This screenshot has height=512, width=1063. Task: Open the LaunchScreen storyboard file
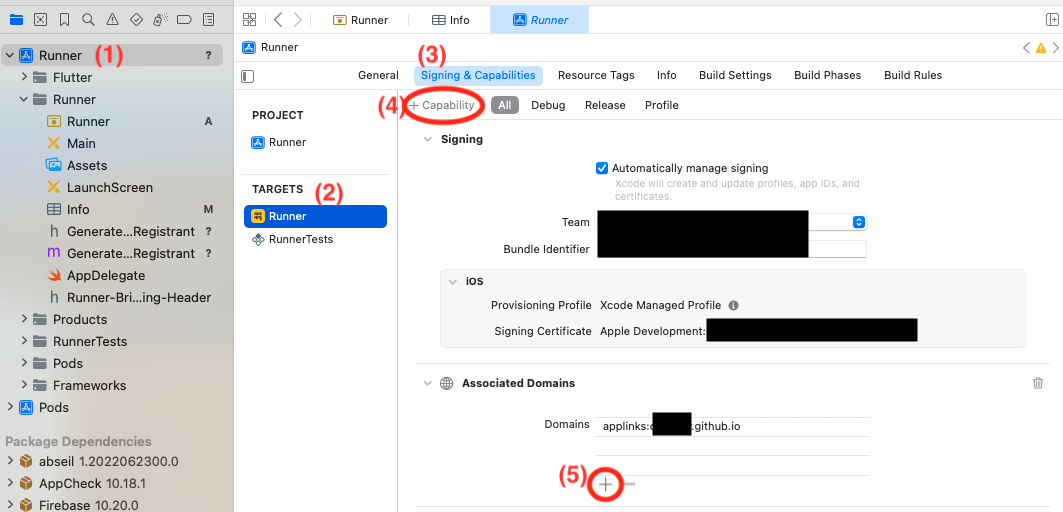pyautogui.click(x=110, y=187)
